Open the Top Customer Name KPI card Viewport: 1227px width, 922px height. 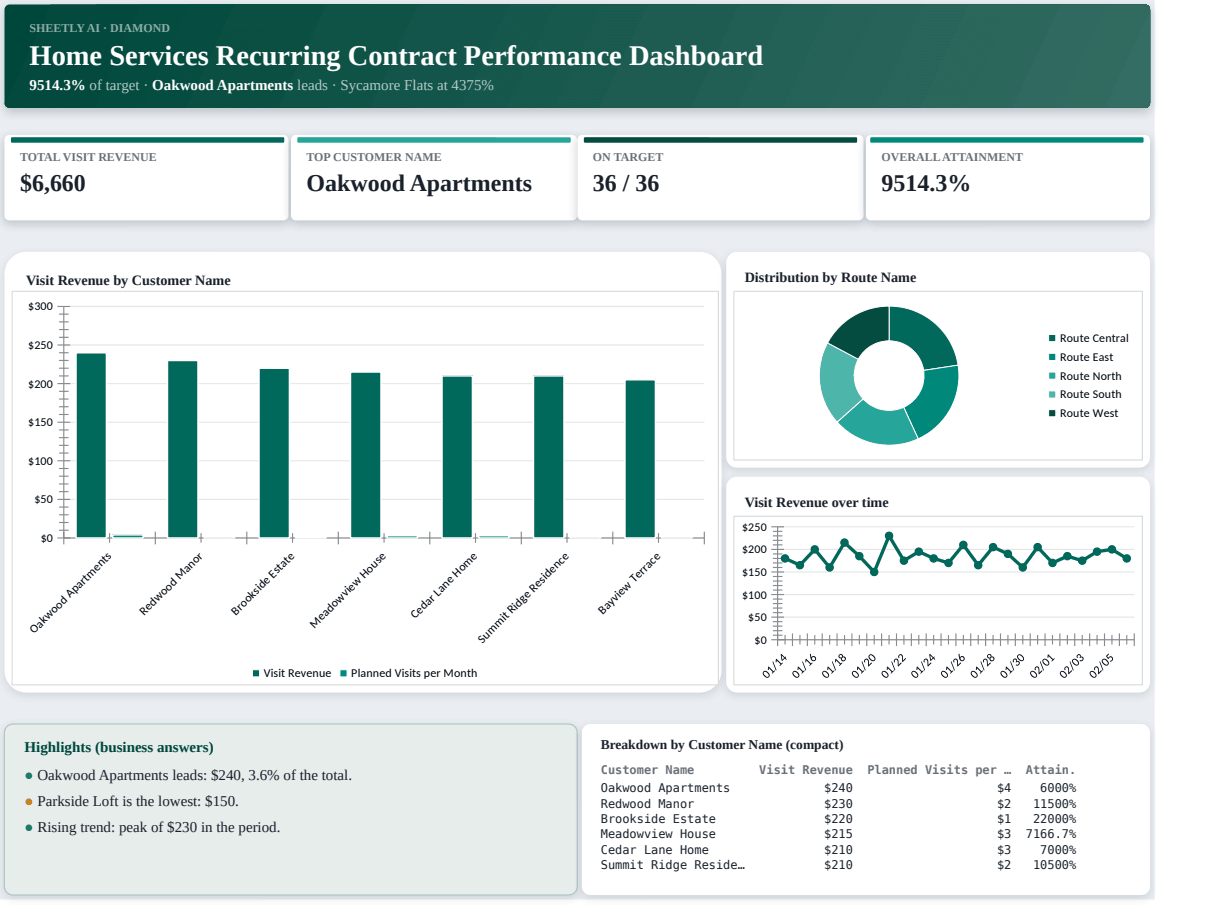(433, 179)
